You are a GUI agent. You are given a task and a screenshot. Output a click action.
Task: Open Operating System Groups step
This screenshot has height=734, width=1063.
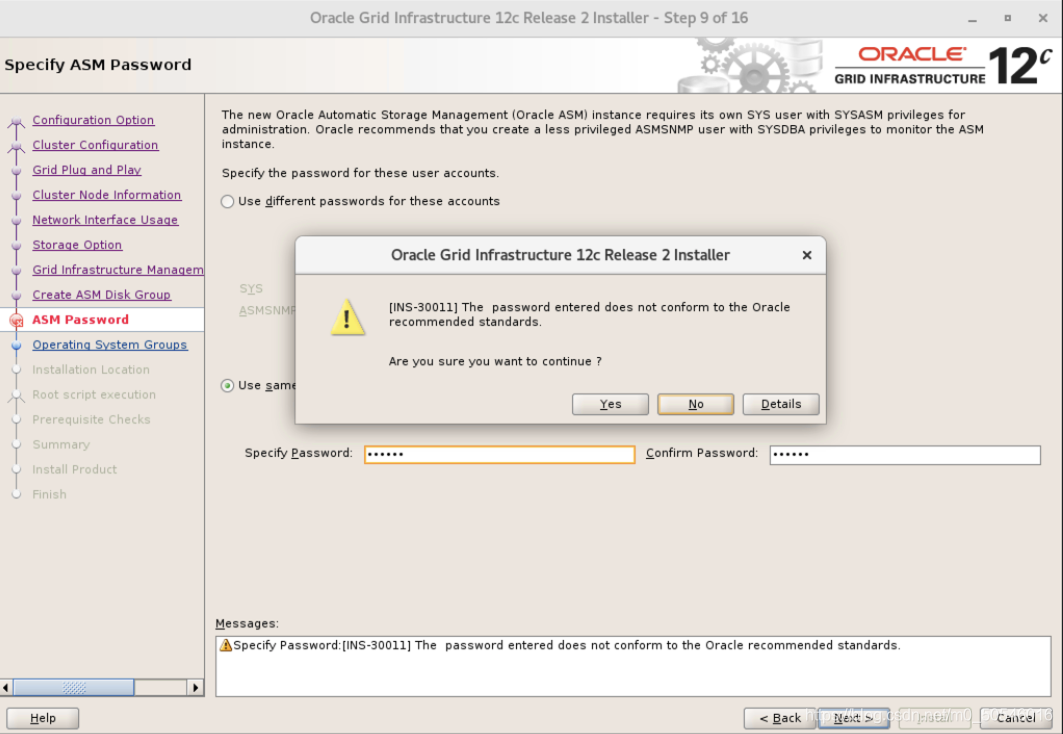pyautogui.click(x=110, y=345)
